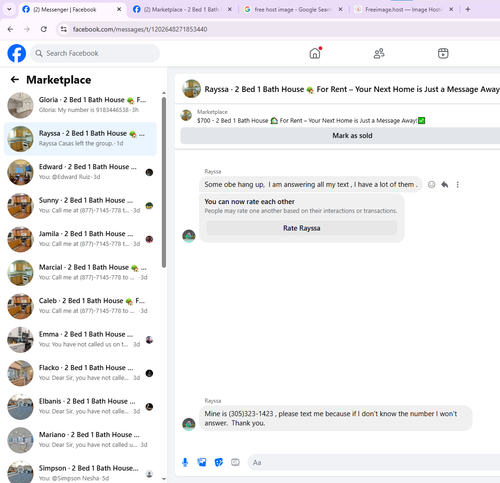
Task: Open the Friends icon in top navigation
Action: pos(379,53)
